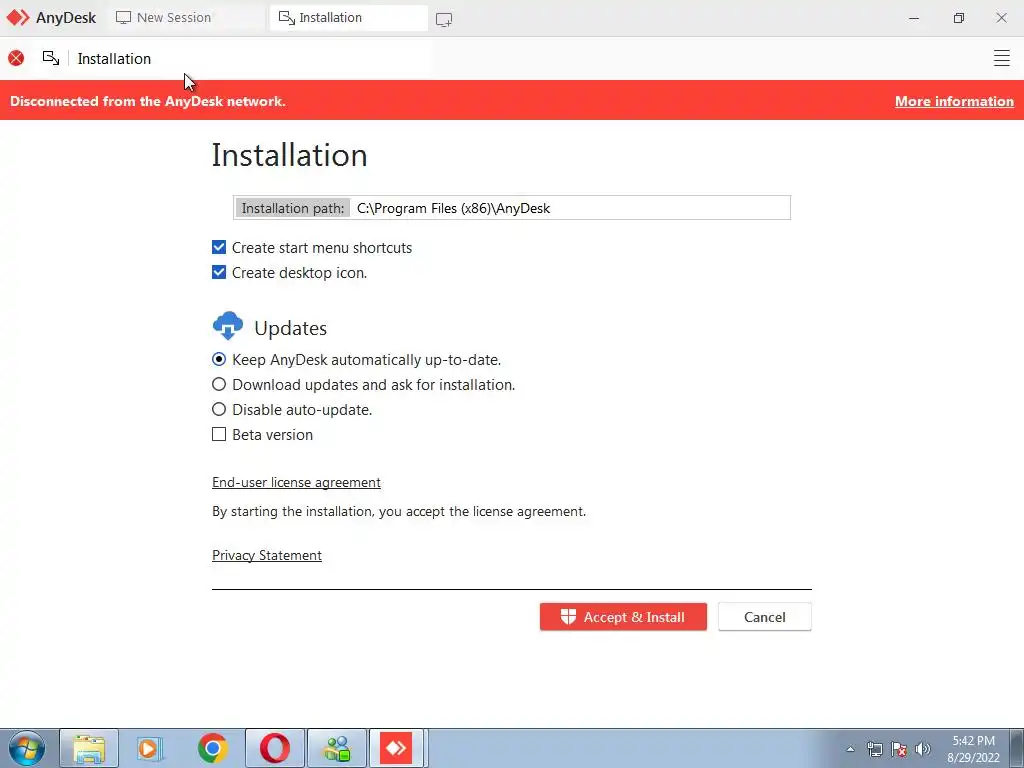The height and width of the screenshot is (768, 1024).
Task: Open the Action Center flag icon
Action: click(x=899, y=749)
